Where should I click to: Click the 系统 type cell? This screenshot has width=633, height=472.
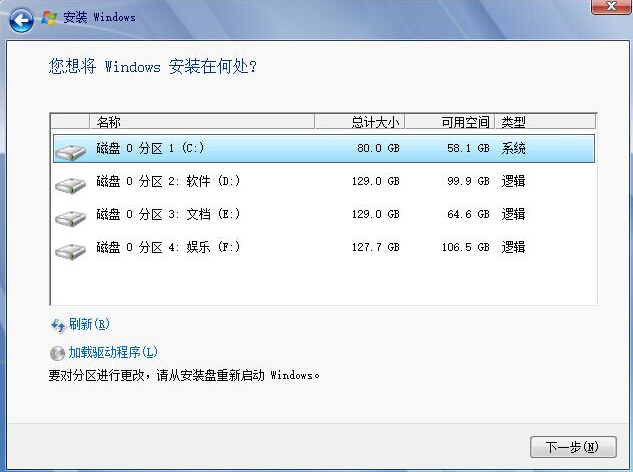tap(514, 148)
